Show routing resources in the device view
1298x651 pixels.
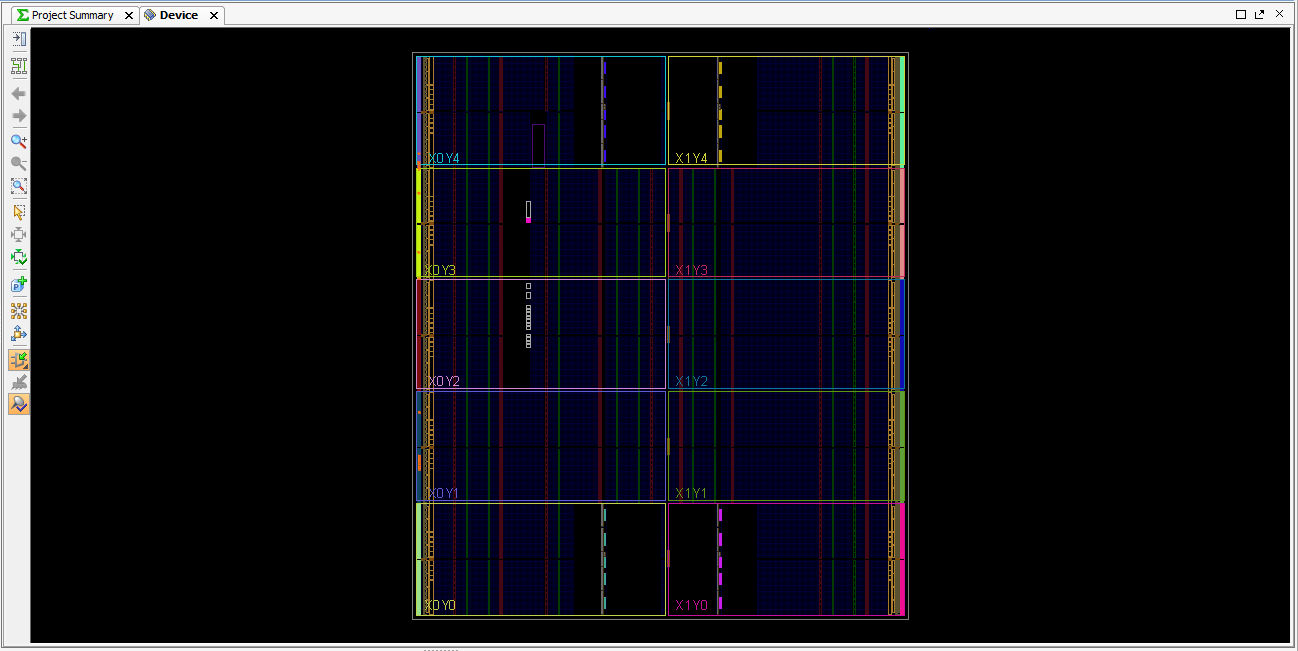pos(18,67)
